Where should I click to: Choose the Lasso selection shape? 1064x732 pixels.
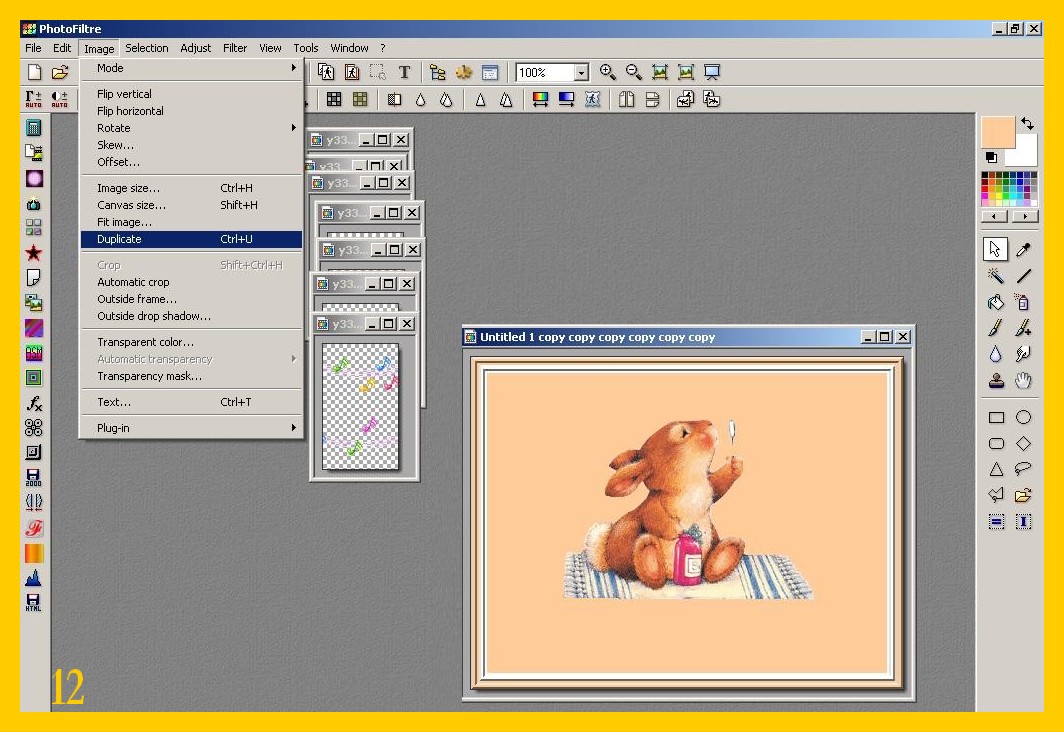point(1023,469)
